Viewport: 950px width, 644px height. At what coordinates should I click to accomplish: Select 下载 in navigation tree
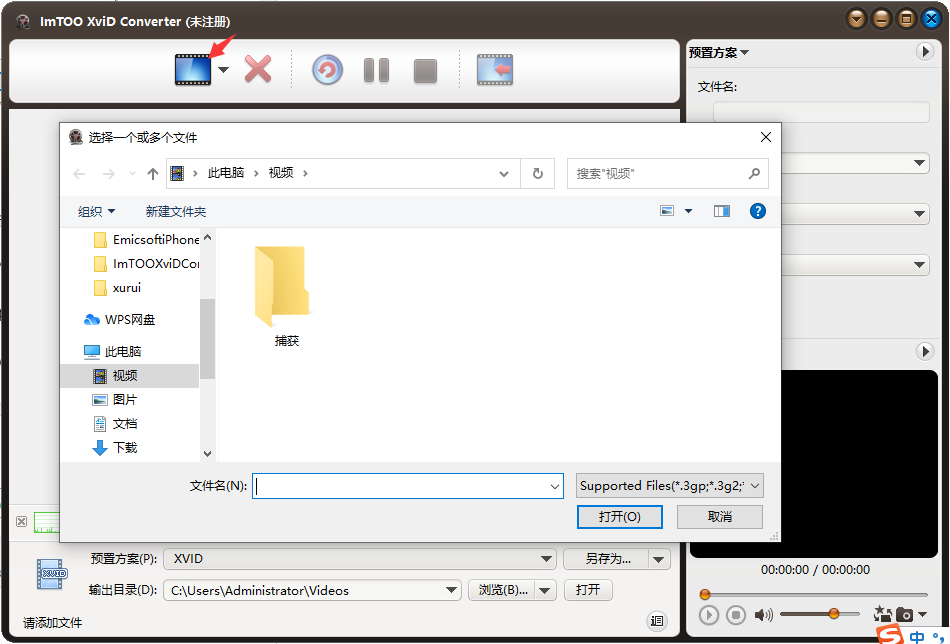click(115, 448)
